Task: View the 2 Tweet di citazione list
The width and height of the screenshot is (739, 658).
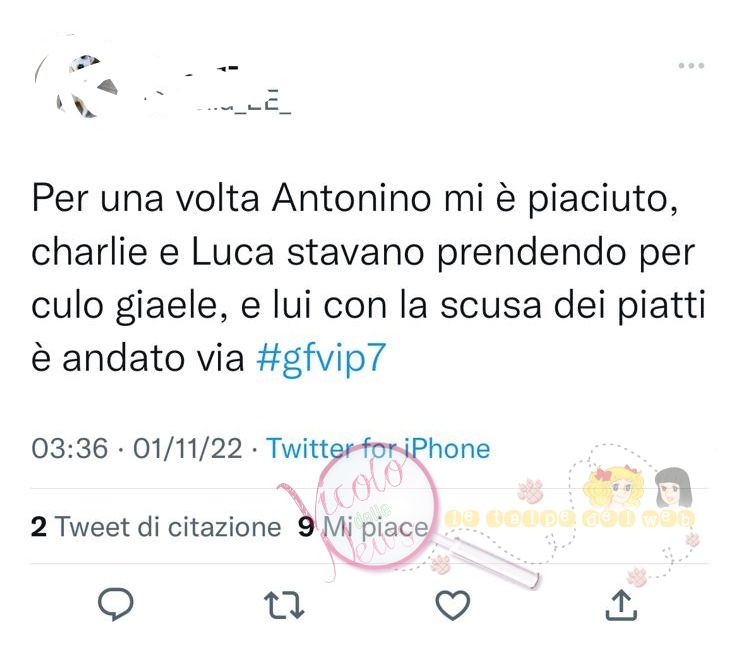Action: [156, 526]
